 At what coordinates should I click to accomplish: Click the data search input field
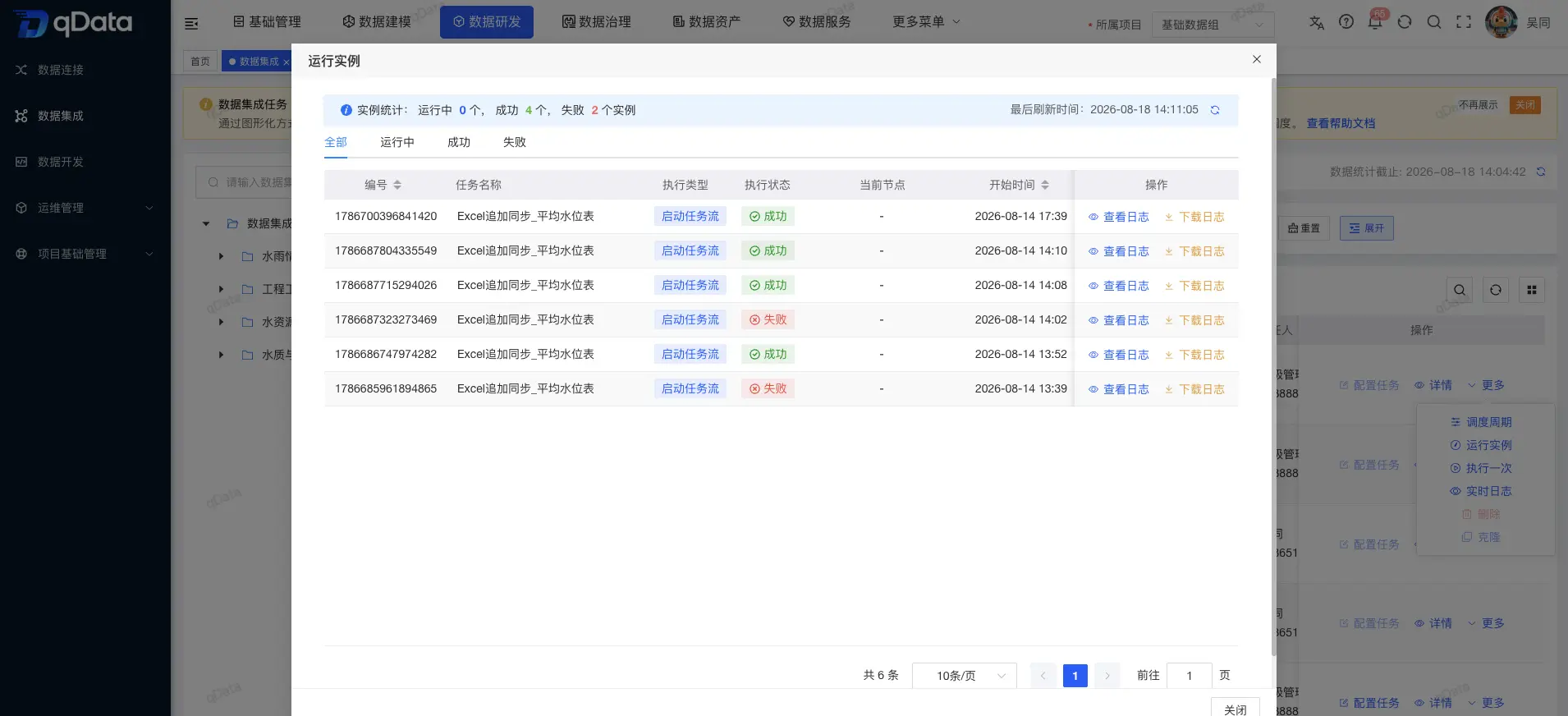(x=244, y=182)
